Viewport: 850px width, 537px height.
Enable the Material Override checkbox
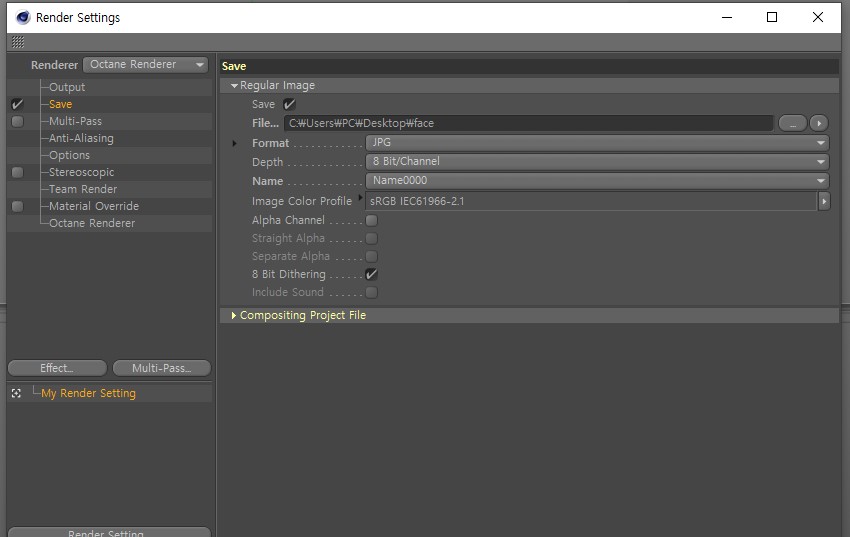17,206
